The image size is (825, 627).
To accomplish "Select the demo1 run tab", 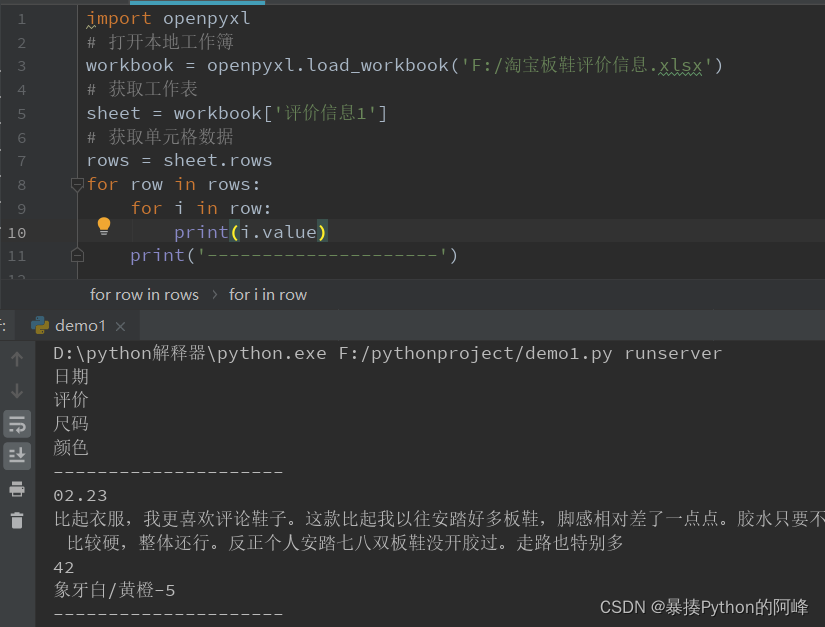I will 79,326.
